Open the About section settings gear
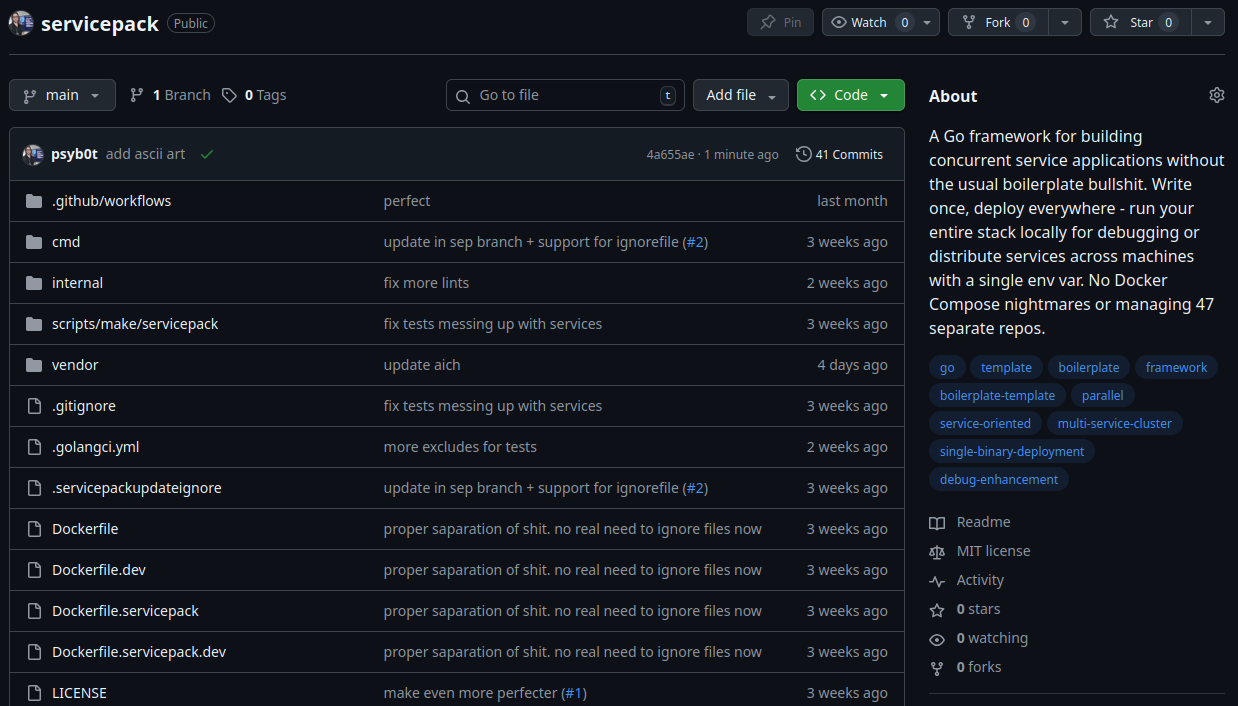1238x706 pixels. (1216, 94)
